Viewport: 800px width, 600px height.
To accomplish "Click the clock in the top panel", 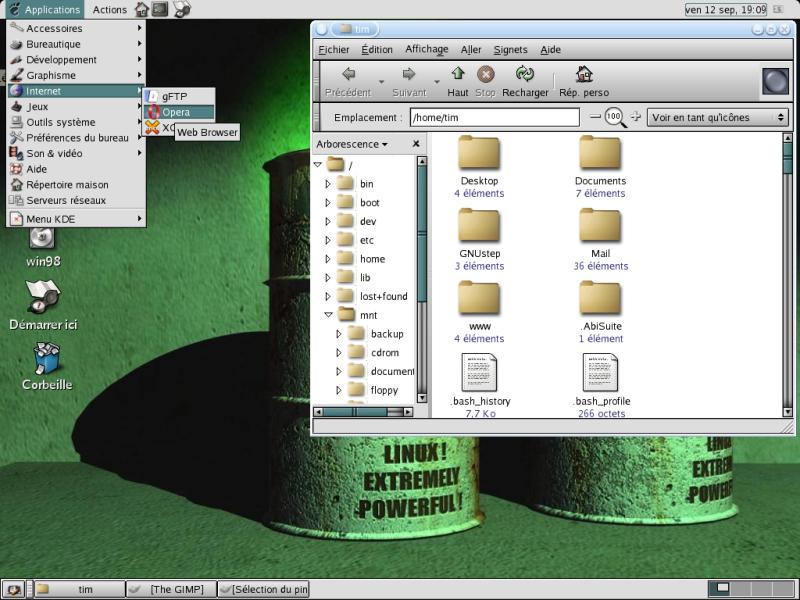I will [725, 9].
